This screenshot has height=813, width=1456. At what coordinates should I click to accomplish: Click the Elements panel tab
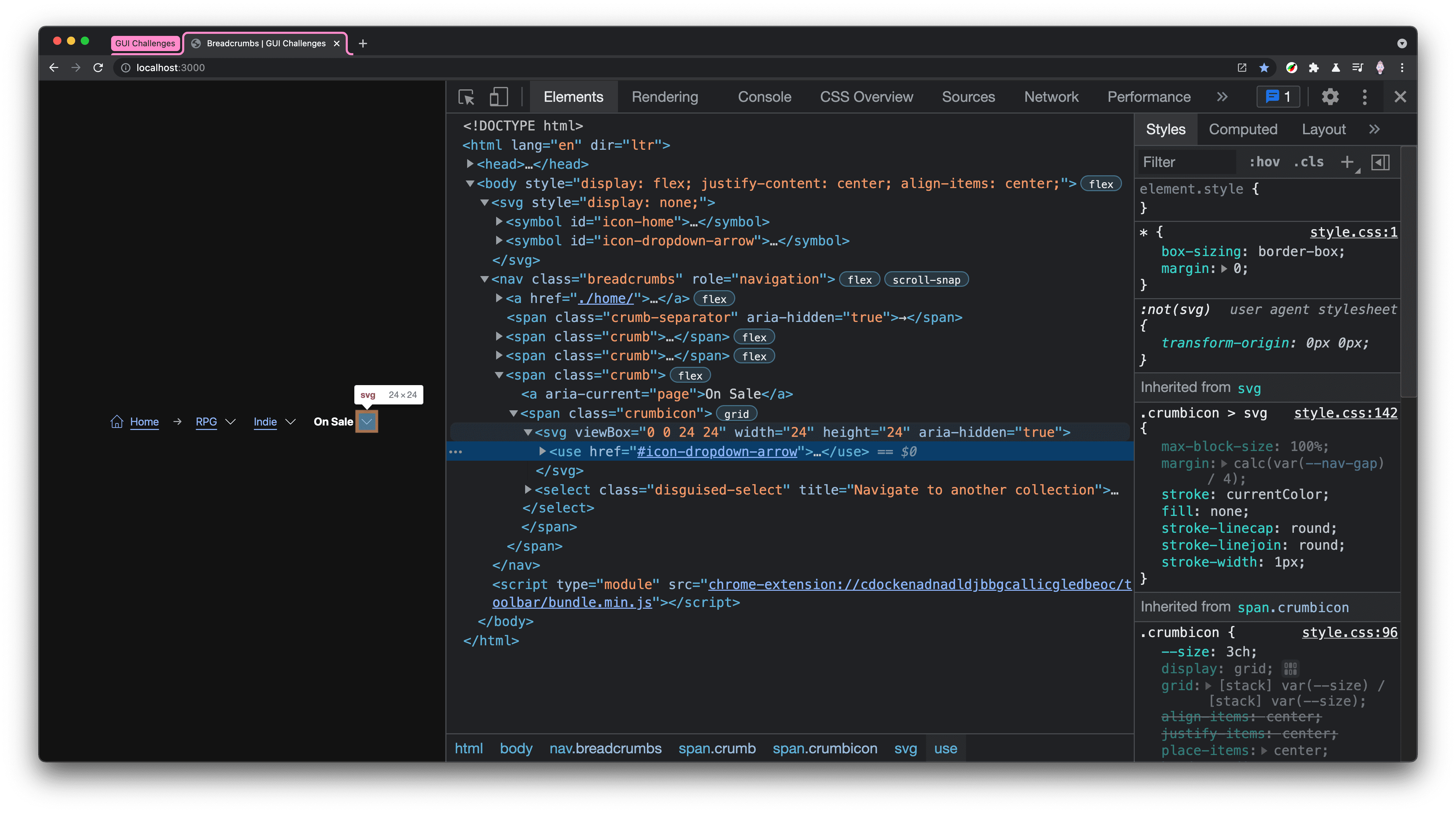[x=575, y=97]
